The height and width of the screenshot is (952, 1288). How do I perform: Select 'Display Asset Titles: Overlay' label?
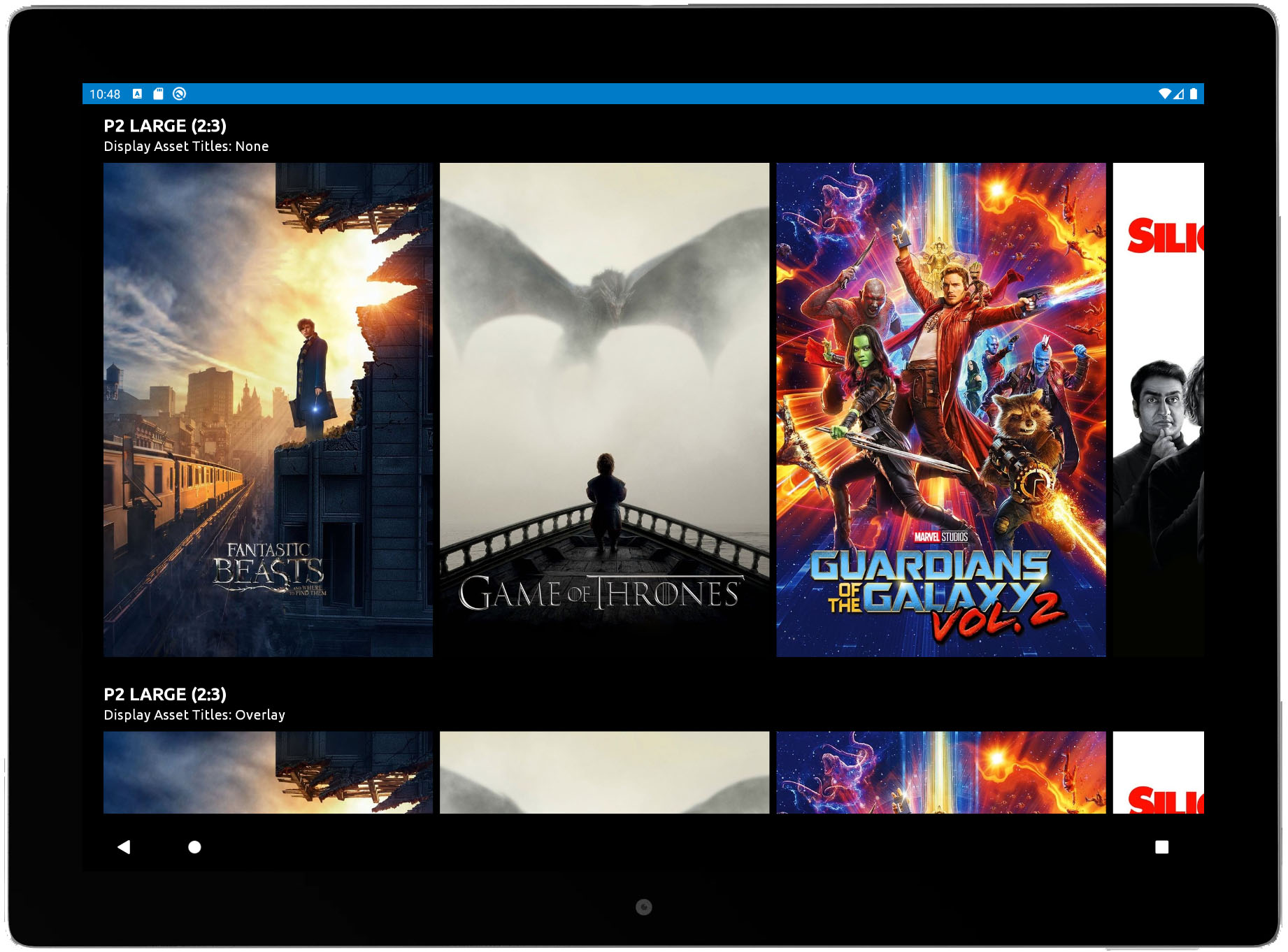click(x=194, y=715)
